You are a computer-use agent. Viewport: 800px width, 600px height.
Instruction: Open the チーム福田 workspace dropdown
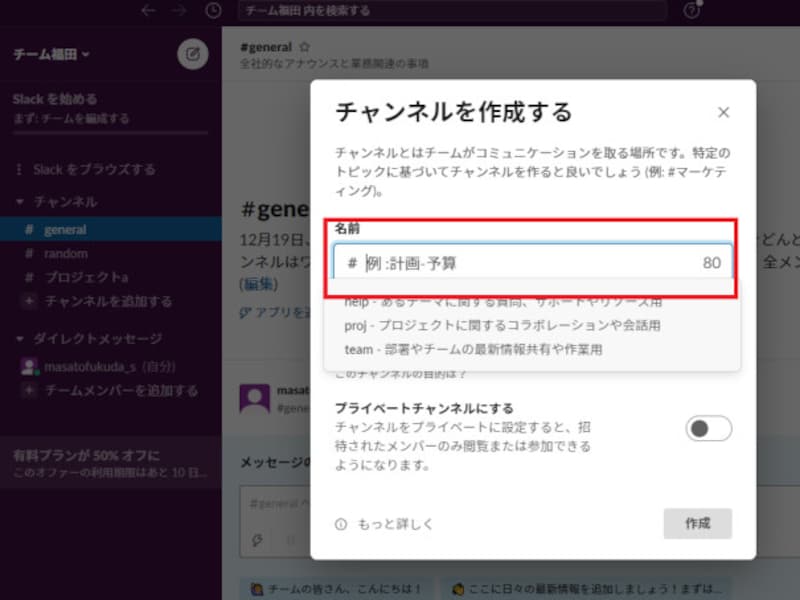pyautogui.click(x=51, y=54)
